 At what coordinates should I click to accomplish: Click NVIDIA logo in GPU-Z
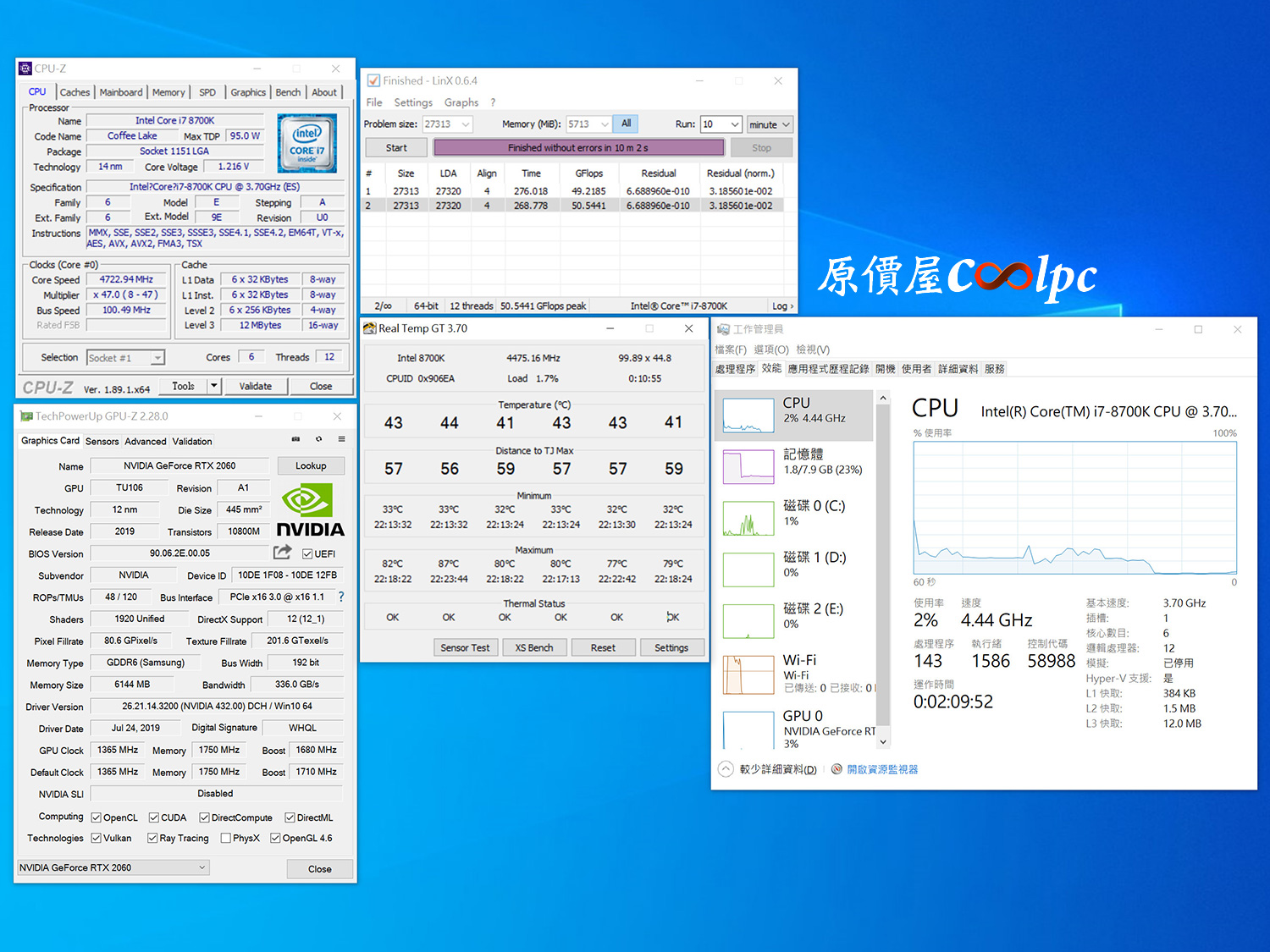click(x=310, y=510)
